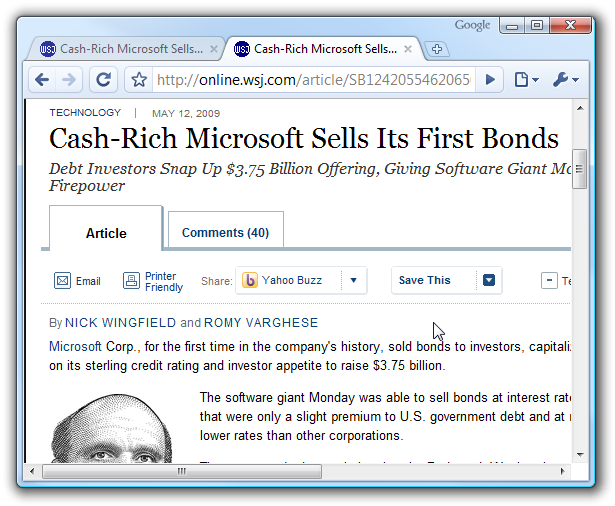This screenshot has height=506, width=615.
Task: Select the second Cash-Rich Microsoft Sells tab
Action: pyautogui.click(x=322, y=49)
